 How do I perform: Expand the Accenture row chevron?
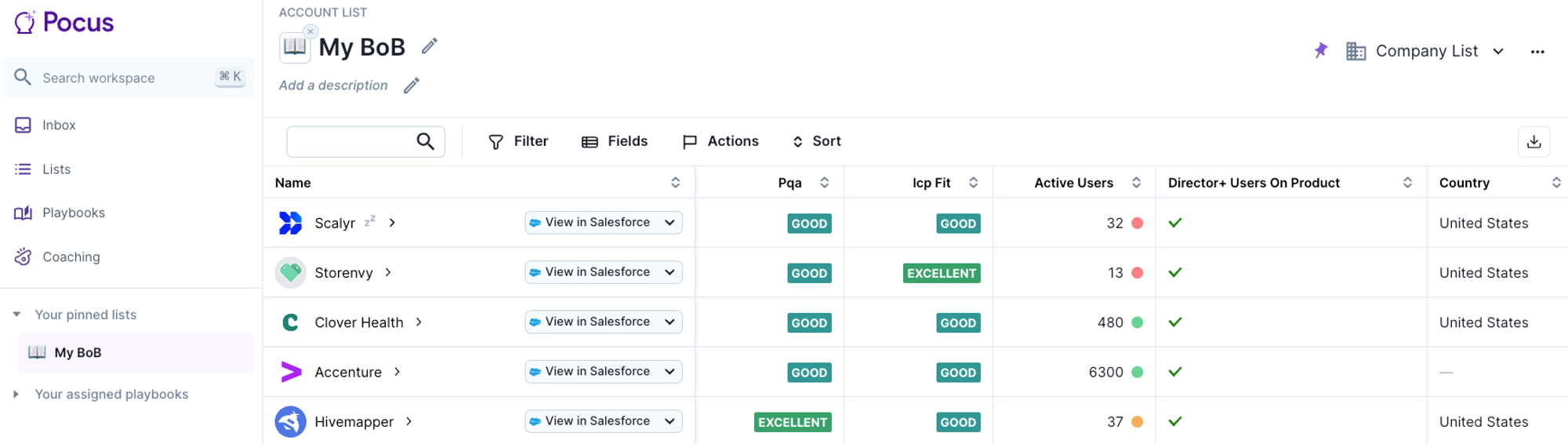point(397,372)
